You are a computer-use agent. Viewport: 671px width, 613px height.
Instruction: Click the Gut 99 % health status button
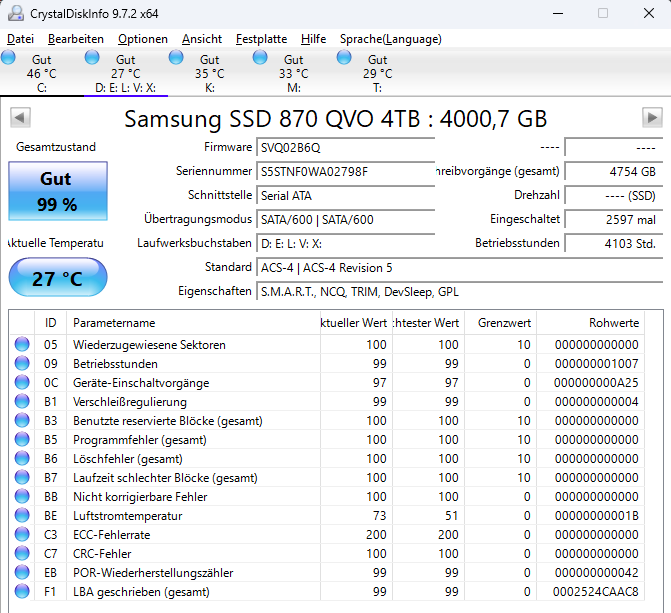[58, 191]
